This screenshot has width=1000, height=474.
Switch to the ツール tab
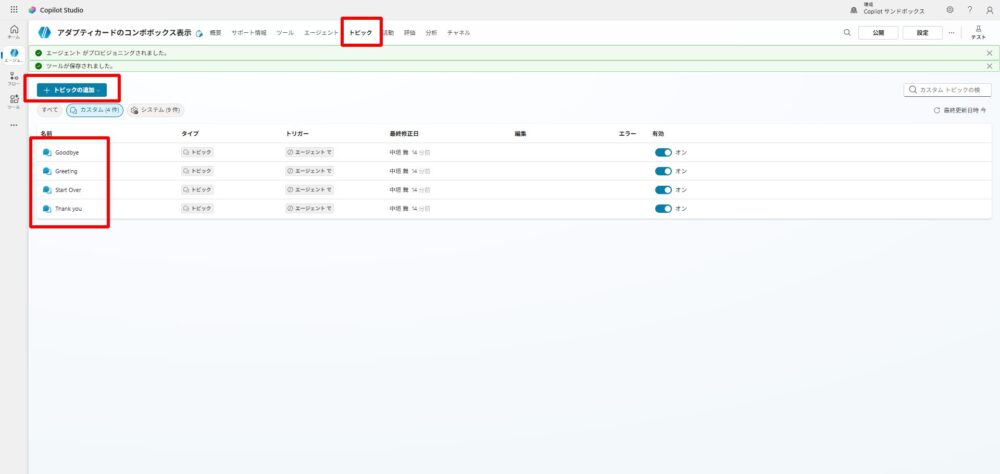pos(285,33)
